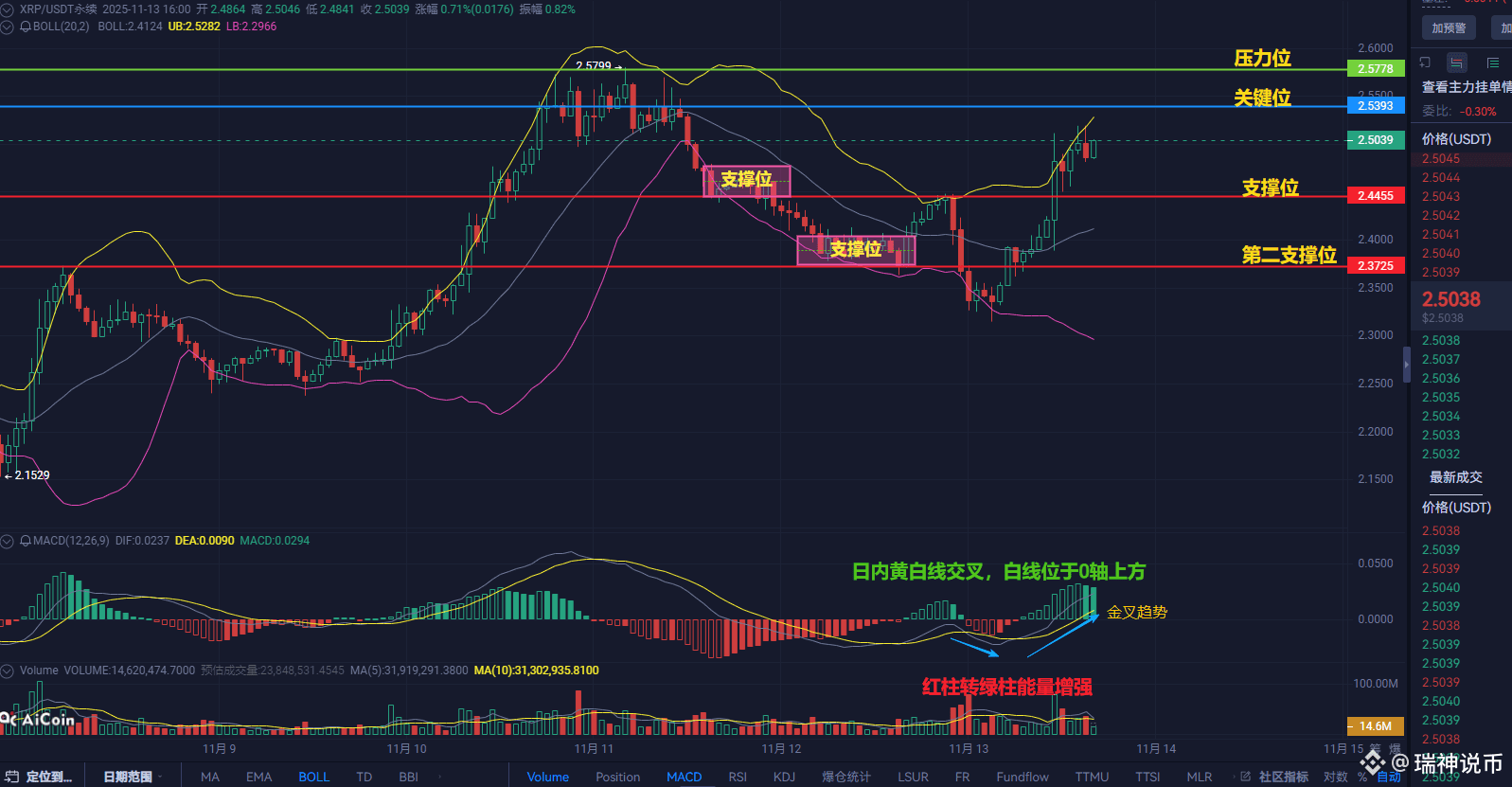This screenshot has height=787, width=1512.
Task: Click the 委比 -0.30% ratio value
Action: click(x=1478, y=112)
